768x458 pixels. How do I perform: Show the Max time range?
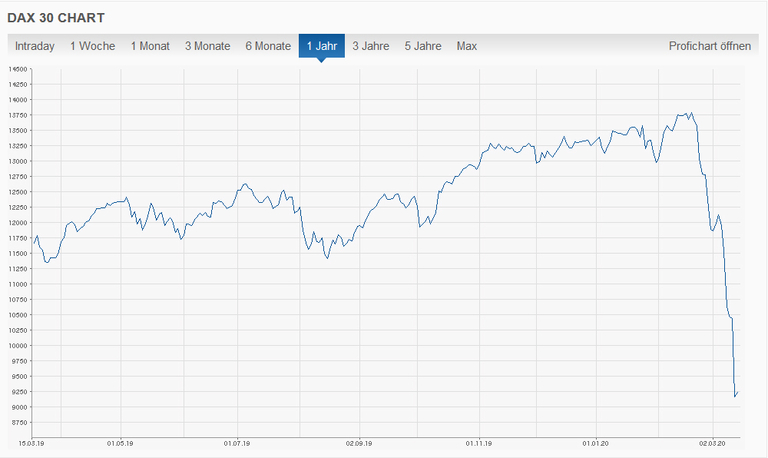[x=467, y=46]
